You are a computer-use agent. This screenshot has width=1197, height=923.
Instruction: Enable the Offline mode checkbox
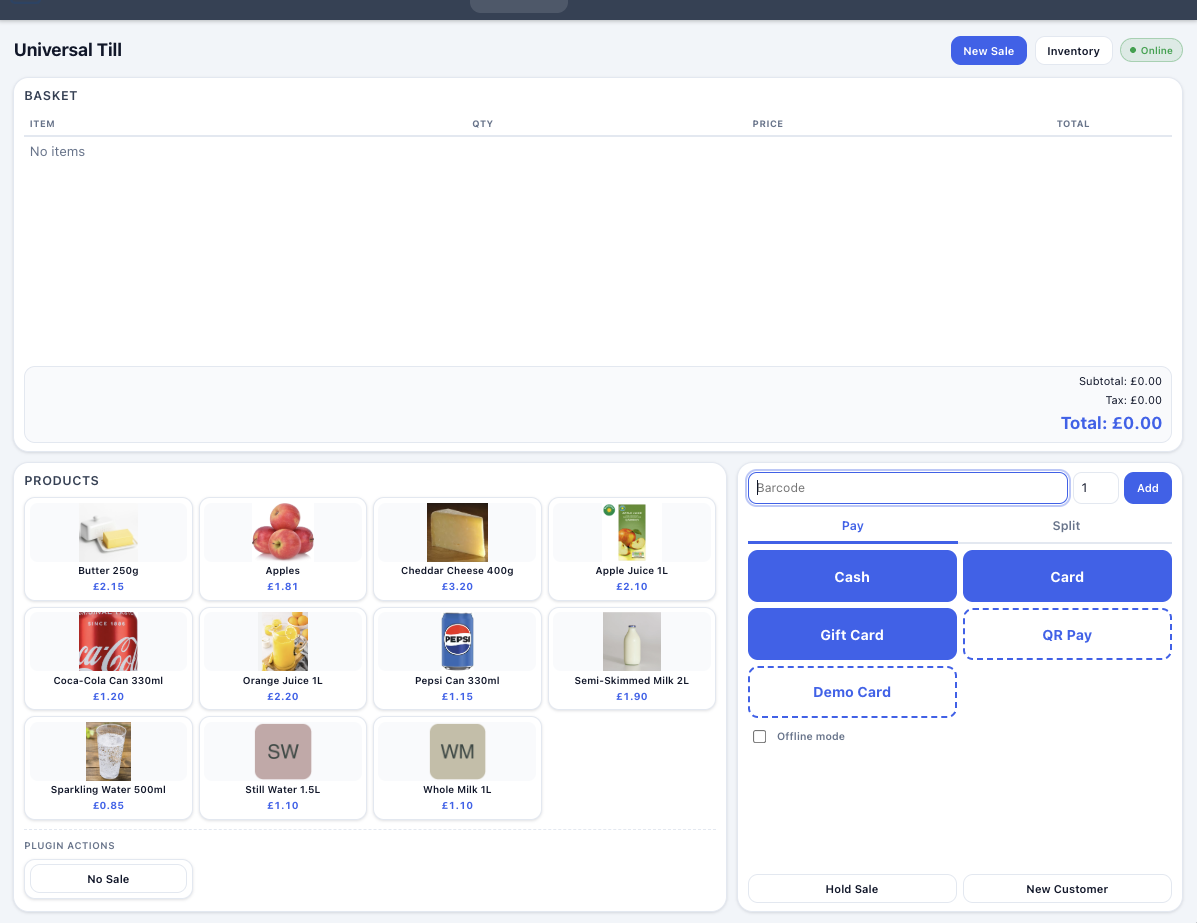pos(760,737)
